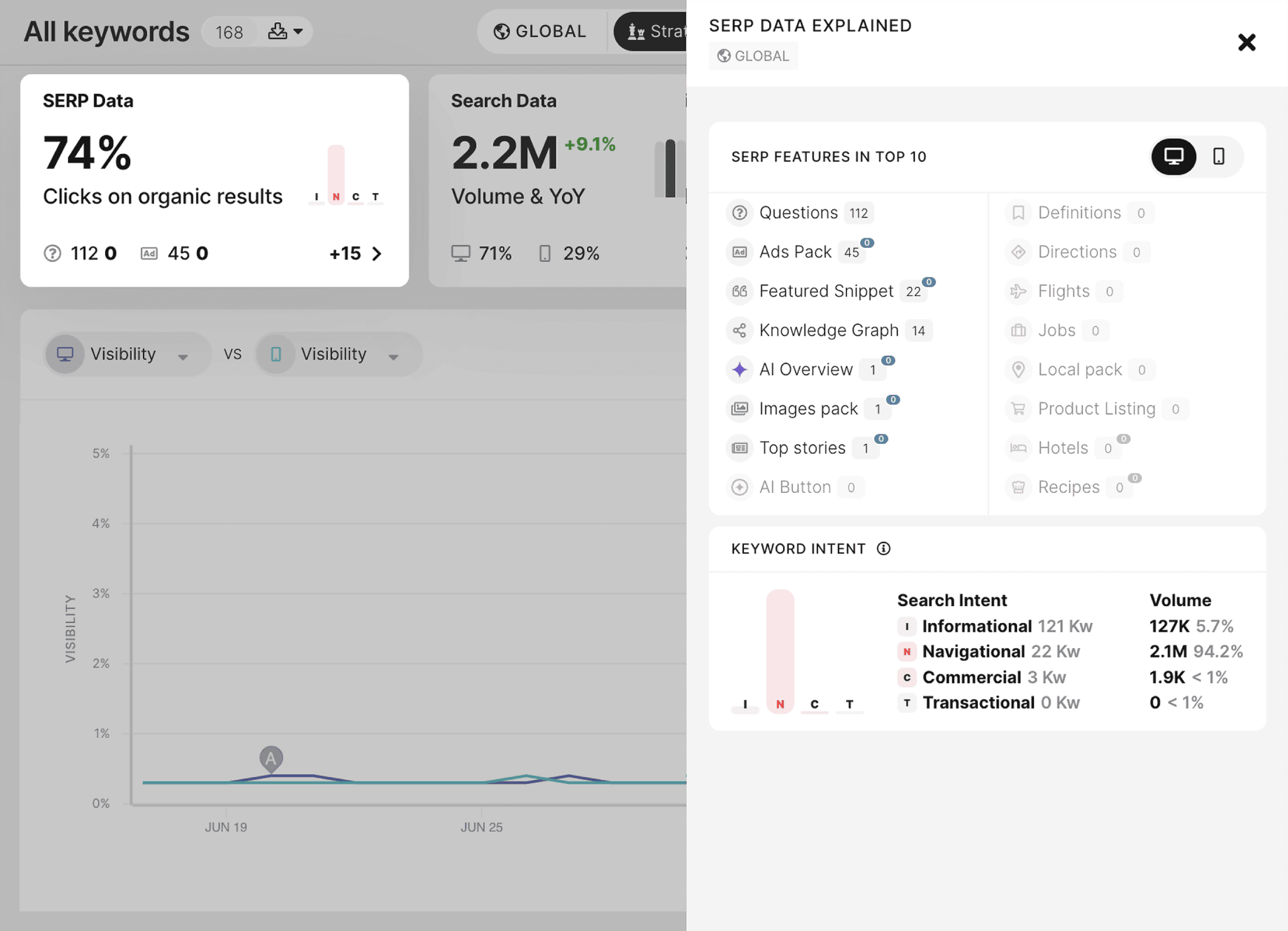The width and height of the screenshot is (1288, 931).
Task: Click the Jobs briefcase icon
Action: click(x=1018, y=331)
